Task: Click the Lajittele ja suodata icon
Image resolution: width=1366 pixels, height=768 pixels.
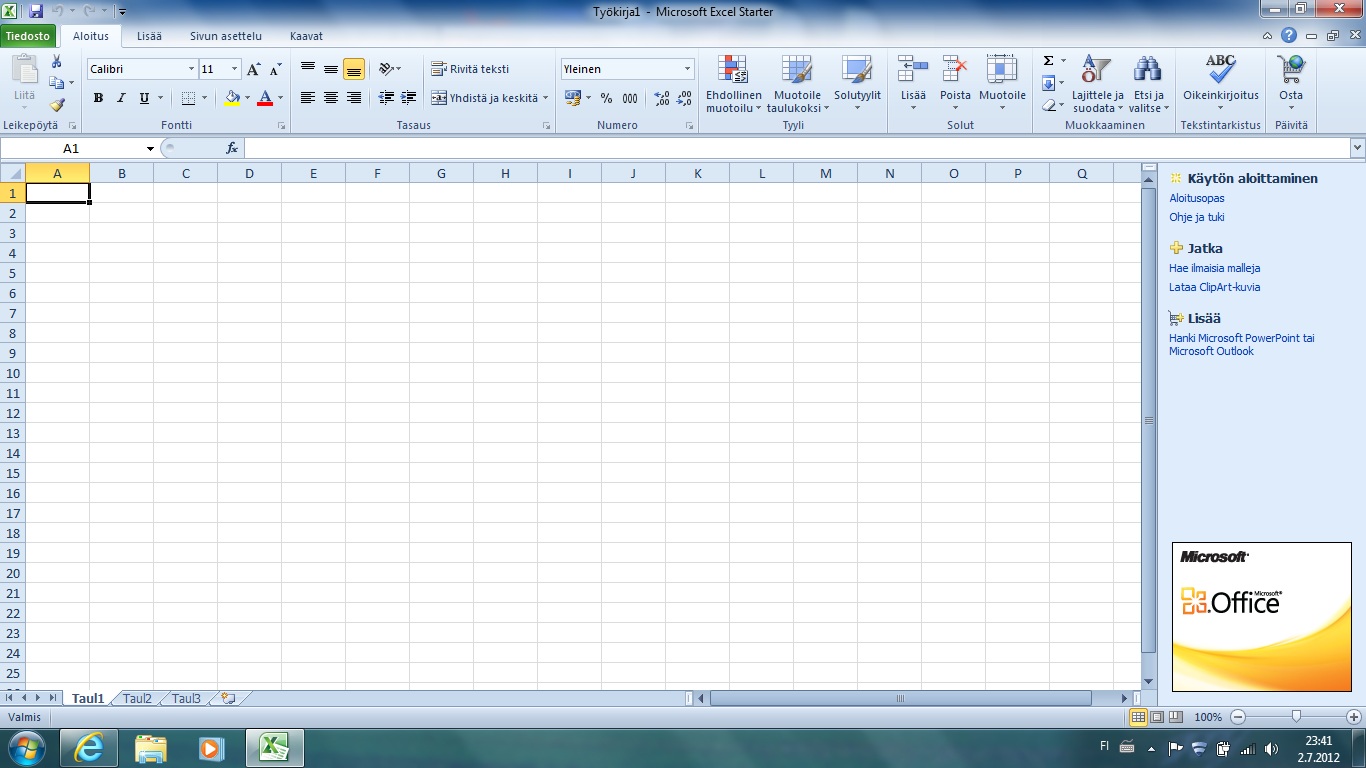Action: pos(1097,70)
